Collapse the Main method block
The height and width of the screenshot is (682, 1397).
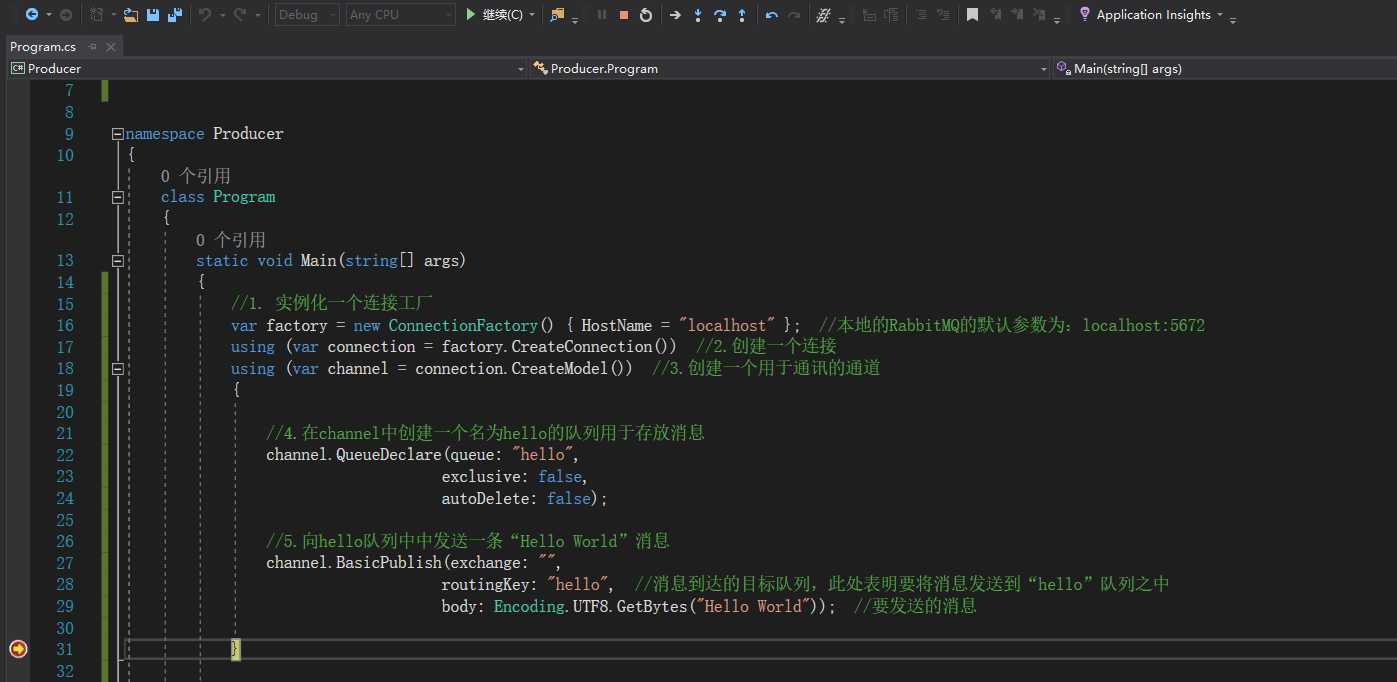coord(118,261)
